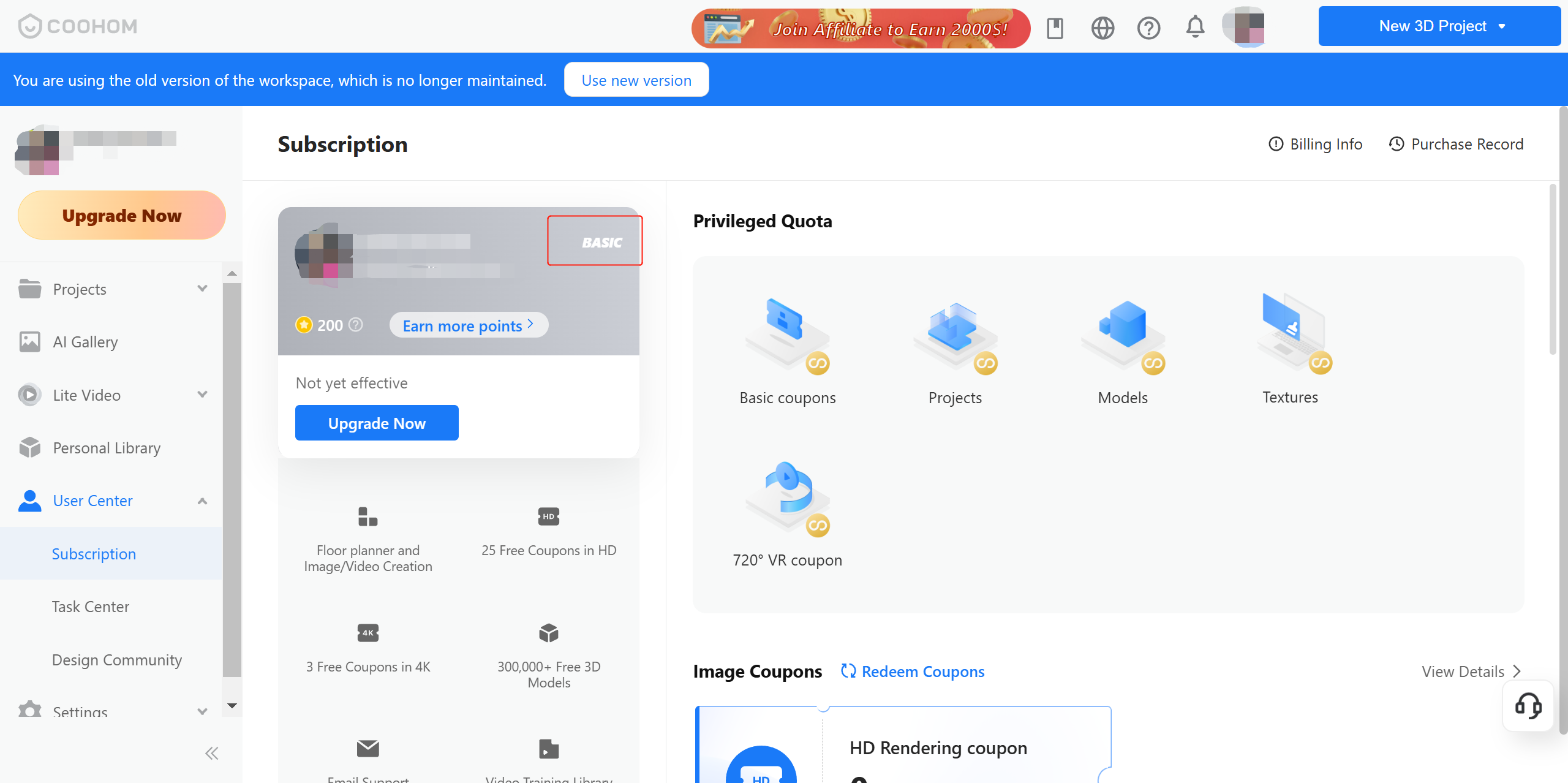
Task: Click the notification bell icon
Action: 1194,28
